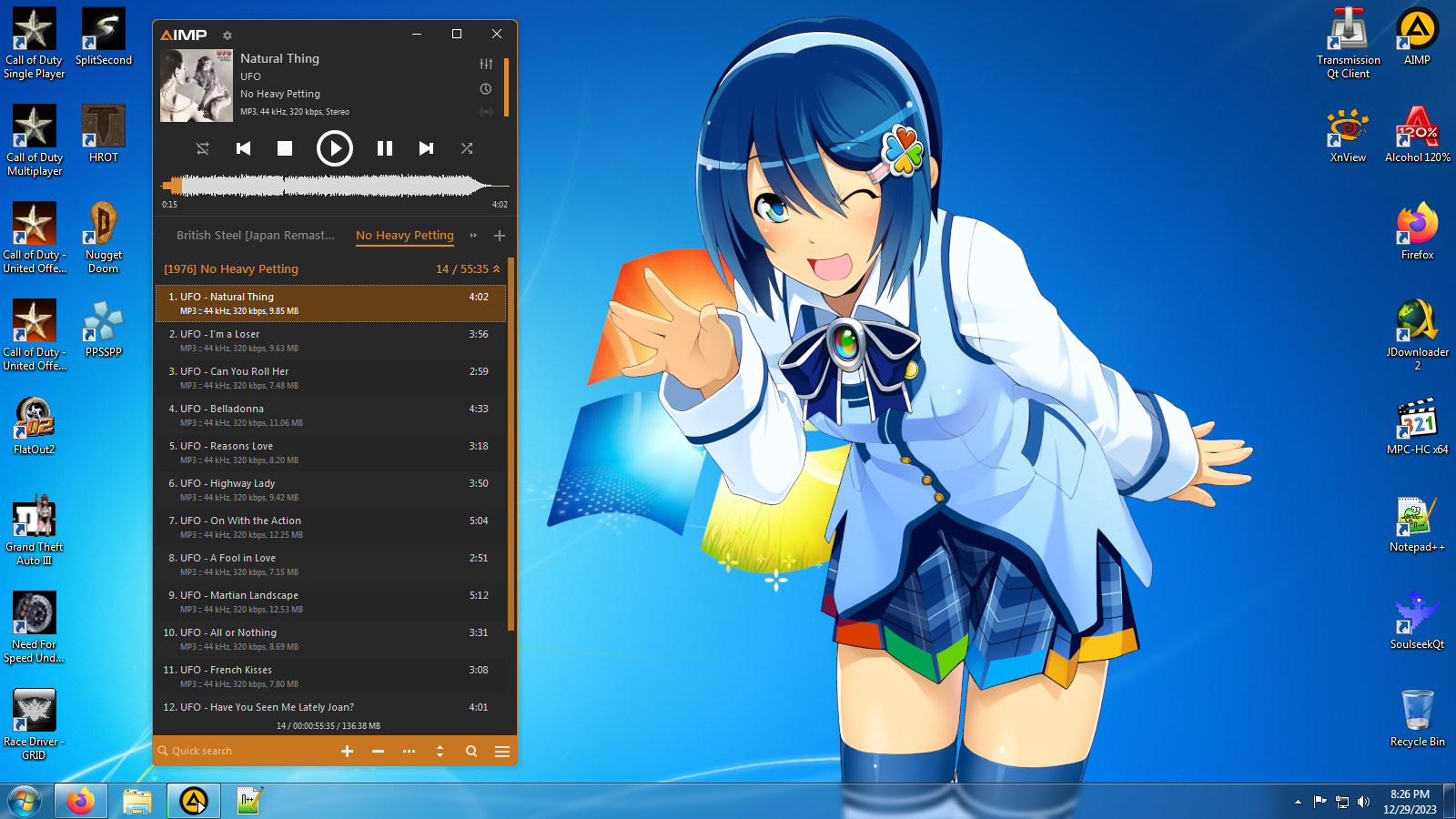1456x819 pixels.
Task: Select the SplitSecond desktop icon
Action: pos(104,36)
